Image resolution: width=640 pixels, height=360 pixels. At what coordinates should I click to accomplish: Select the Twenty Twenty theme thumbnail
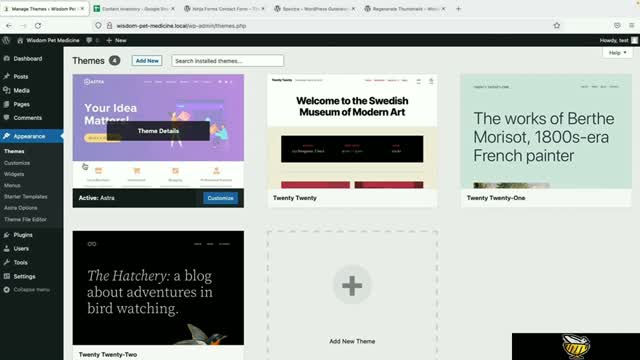(x=352, y=131)
